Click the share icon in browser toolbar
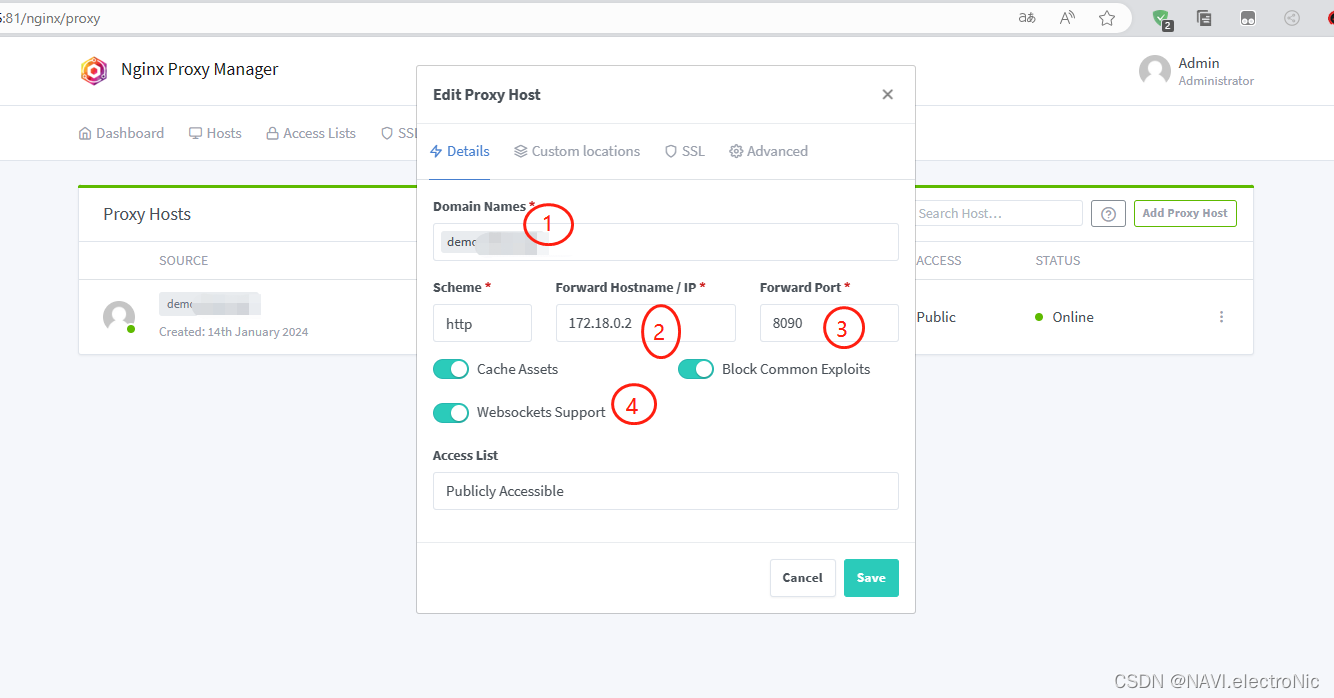This screenshot has height=698, width=1334. (1292, 18)
